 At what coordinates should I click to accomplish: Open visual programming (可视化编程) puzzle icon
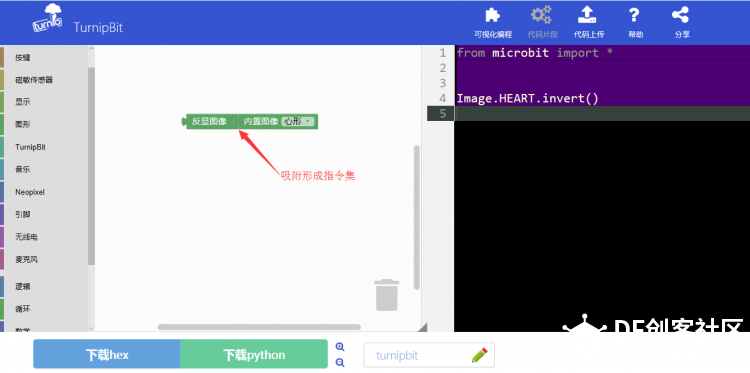[x=493, y=15]
